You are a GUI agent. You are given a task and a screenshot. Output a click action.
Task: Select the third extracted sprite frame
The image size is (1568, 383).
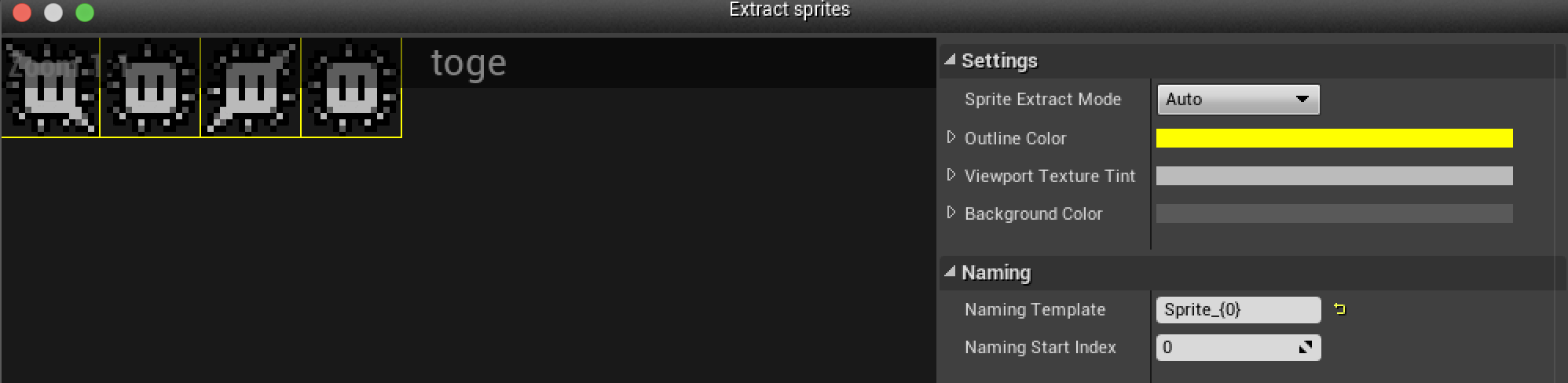251,87
